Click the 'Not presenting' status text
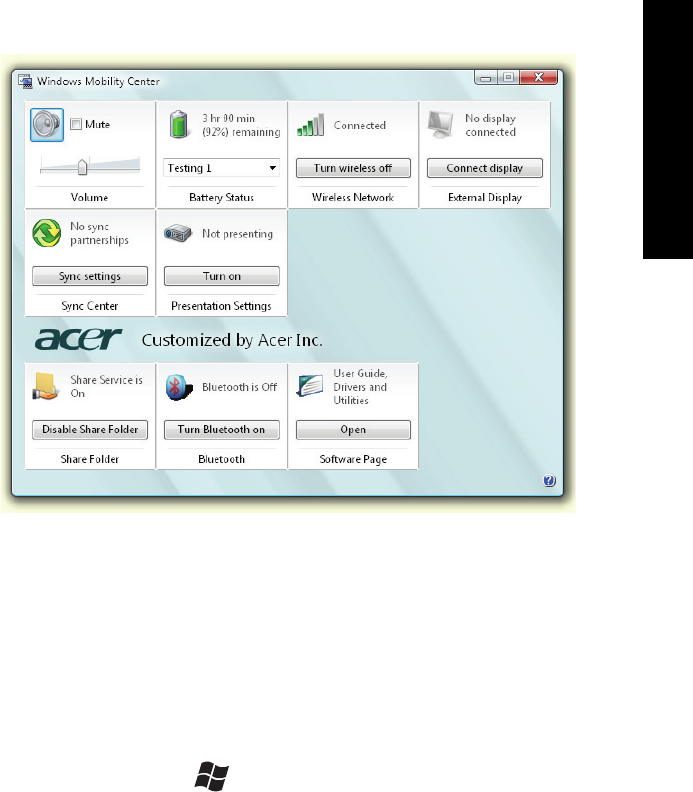The width and height of the screenshot is (693, 792). [237, 234]
